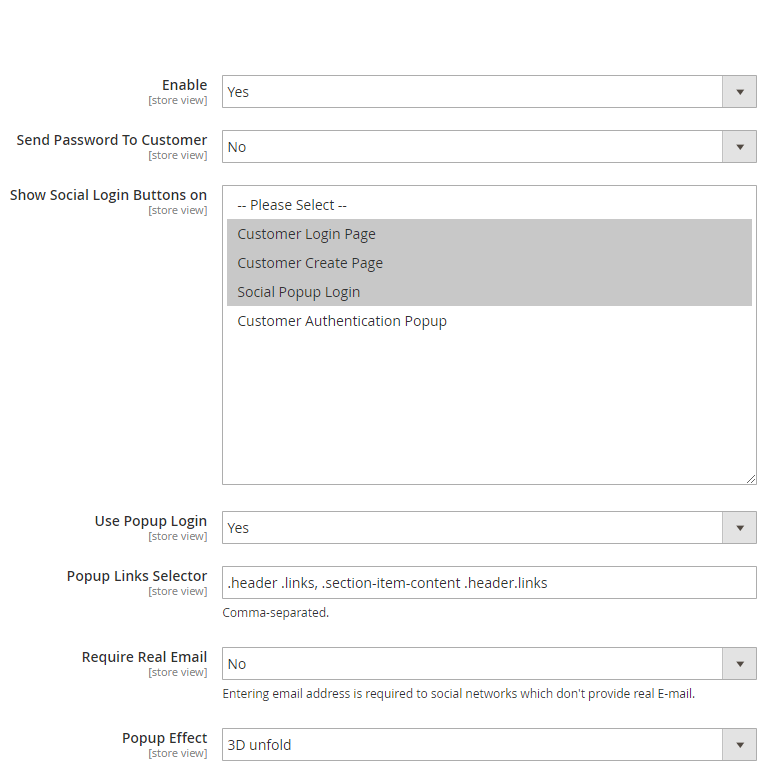Click Send Password select showing No
The height and width of the screenshot is (770, 770).
coord(470,147)
